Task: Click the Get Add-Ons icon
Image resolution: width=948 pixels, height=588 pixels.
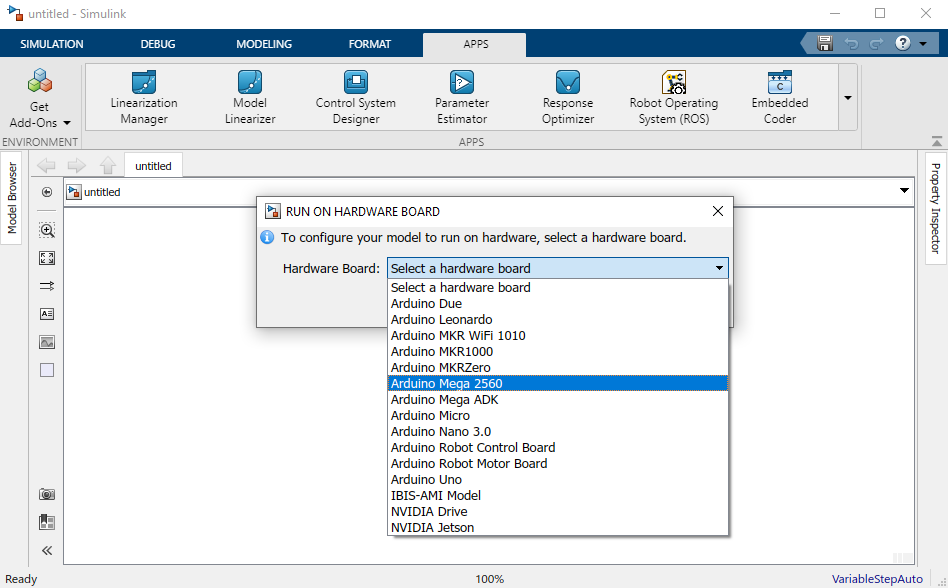Action: tap(40, 82)
